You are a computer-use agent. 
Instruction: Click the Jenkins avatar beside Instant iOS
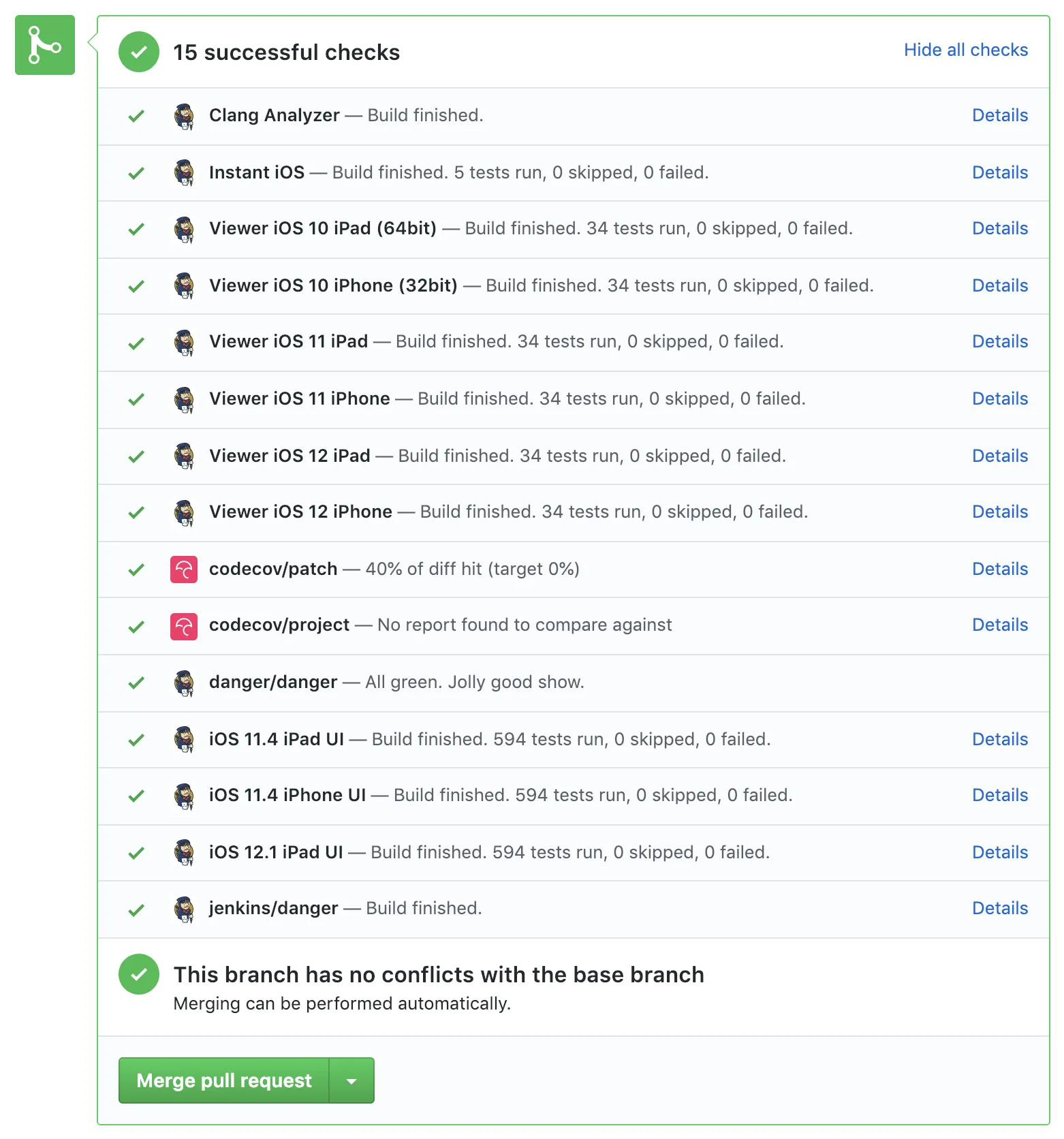click(x=184, y=173)
